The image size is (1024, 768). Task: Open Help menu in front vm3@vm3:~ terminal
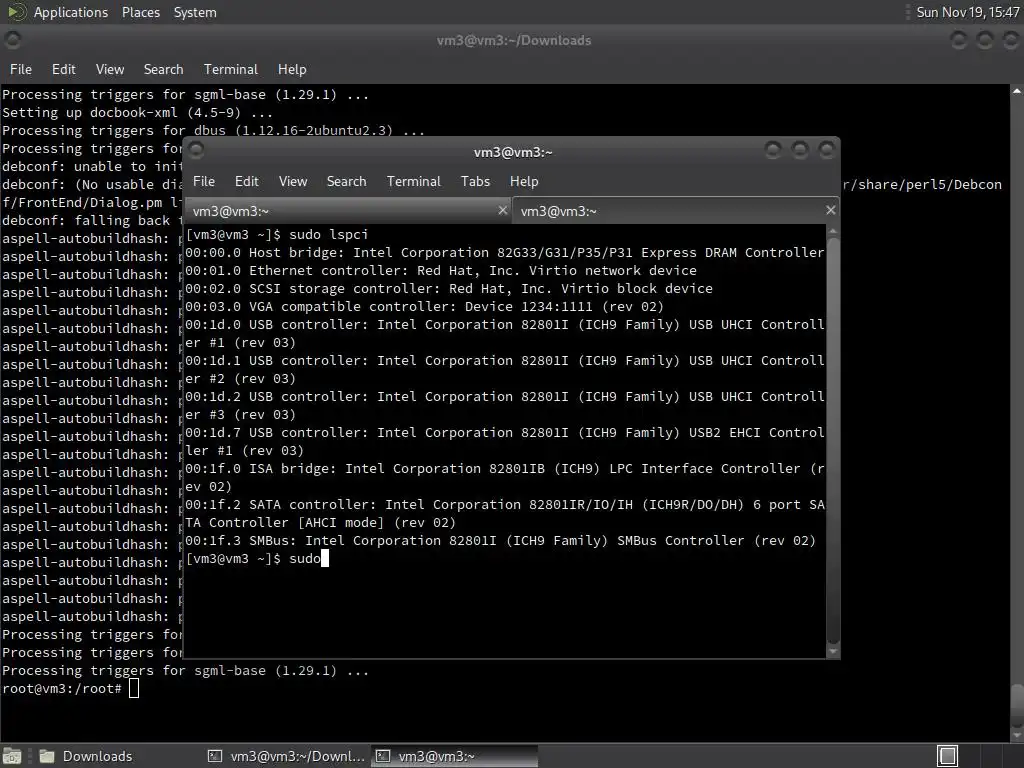coord(524,182)
